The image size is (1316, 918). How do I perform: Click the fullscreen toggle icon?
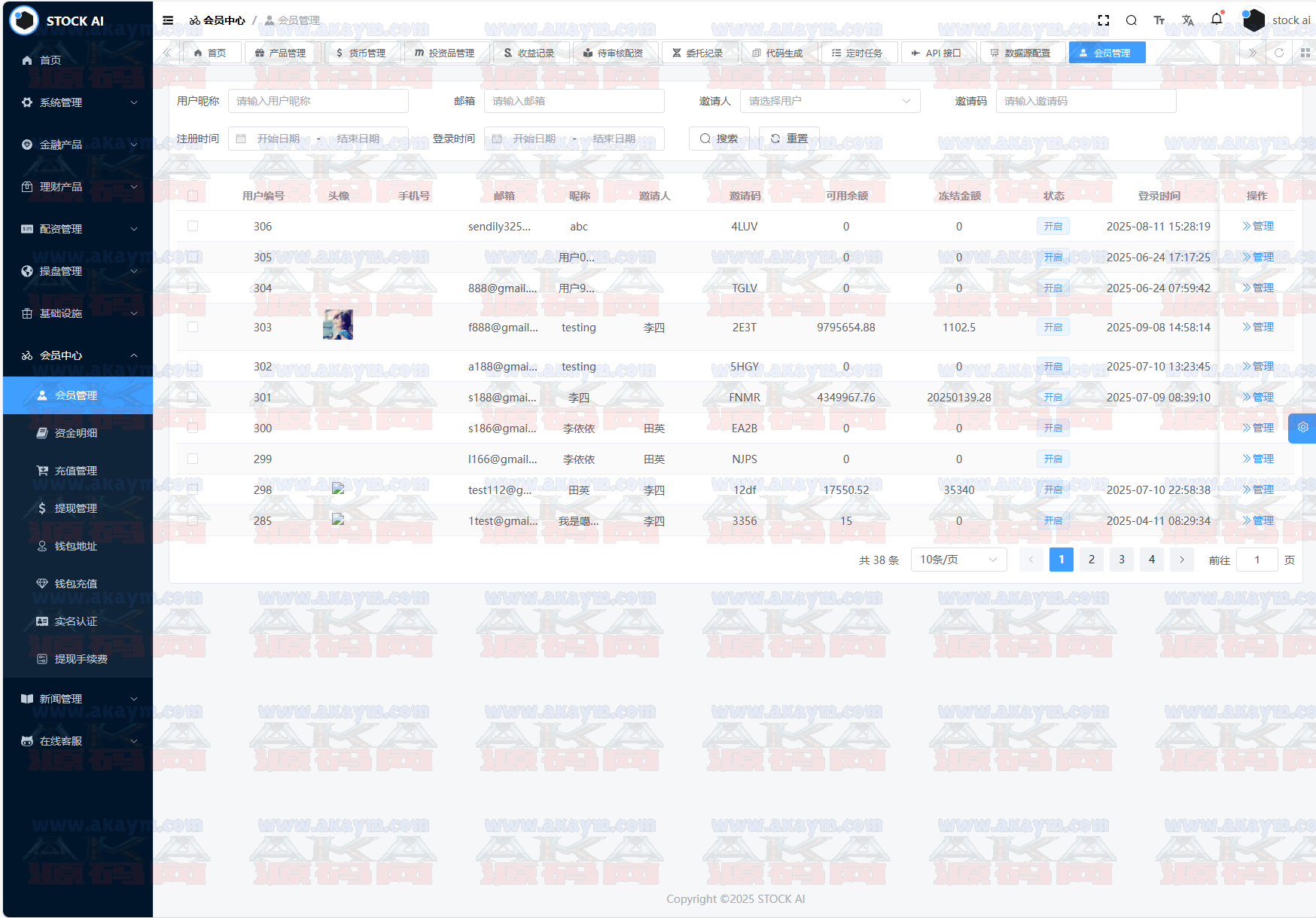click(x=1104, y=20)
